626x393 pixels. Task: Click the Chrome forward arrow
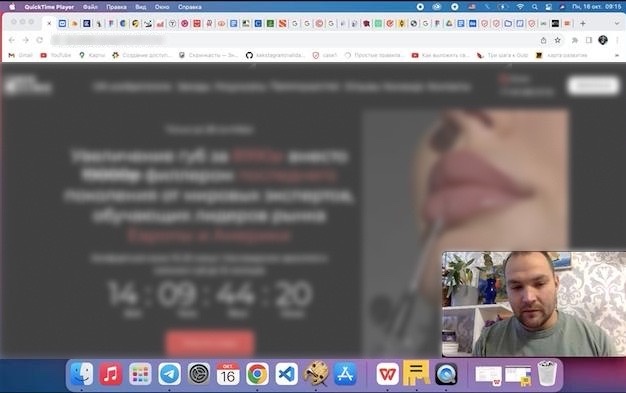point(26,40)
